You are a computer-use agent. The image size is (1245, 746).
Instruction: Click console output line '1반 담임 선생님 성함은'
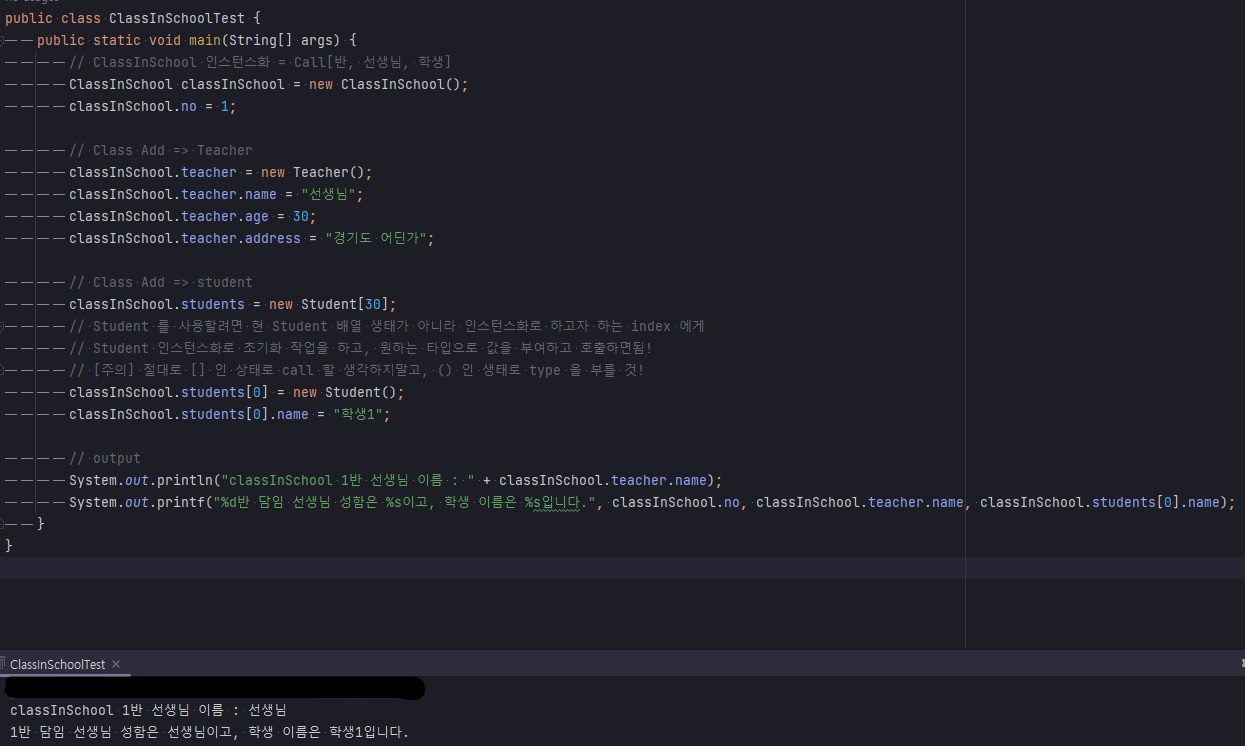pos(210,732)
